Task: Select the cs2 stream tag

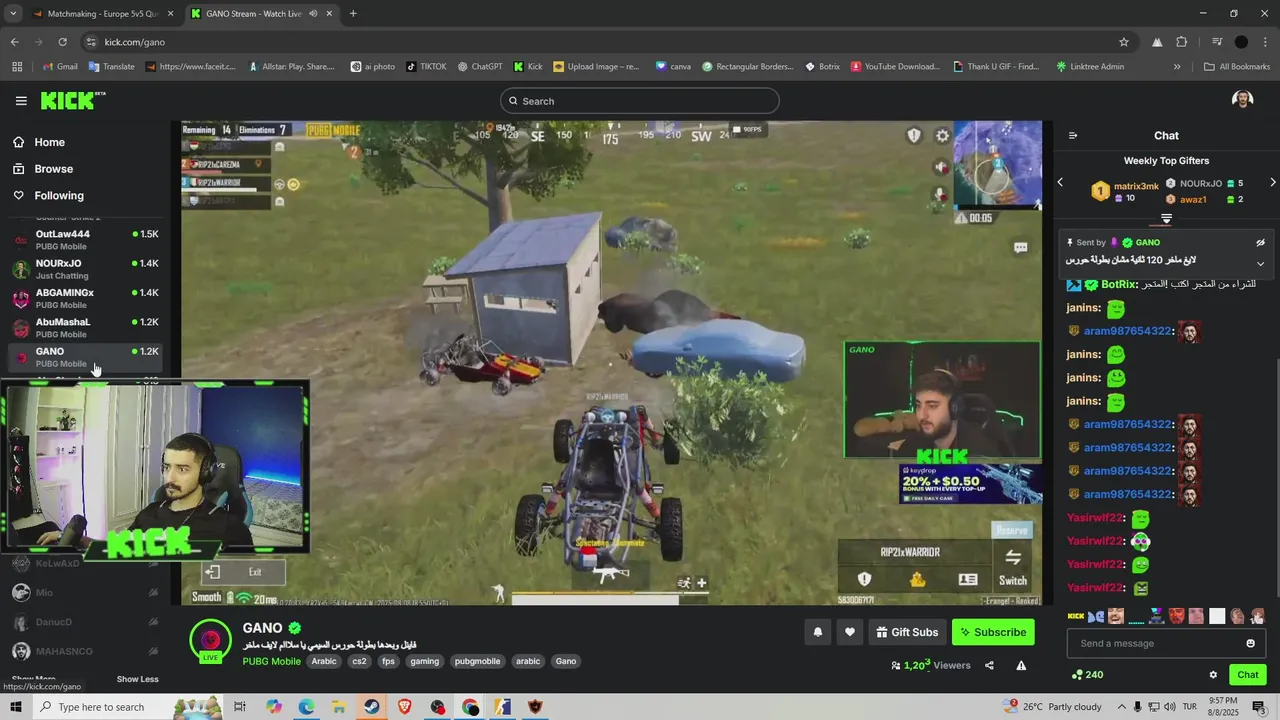Action: 359,661
